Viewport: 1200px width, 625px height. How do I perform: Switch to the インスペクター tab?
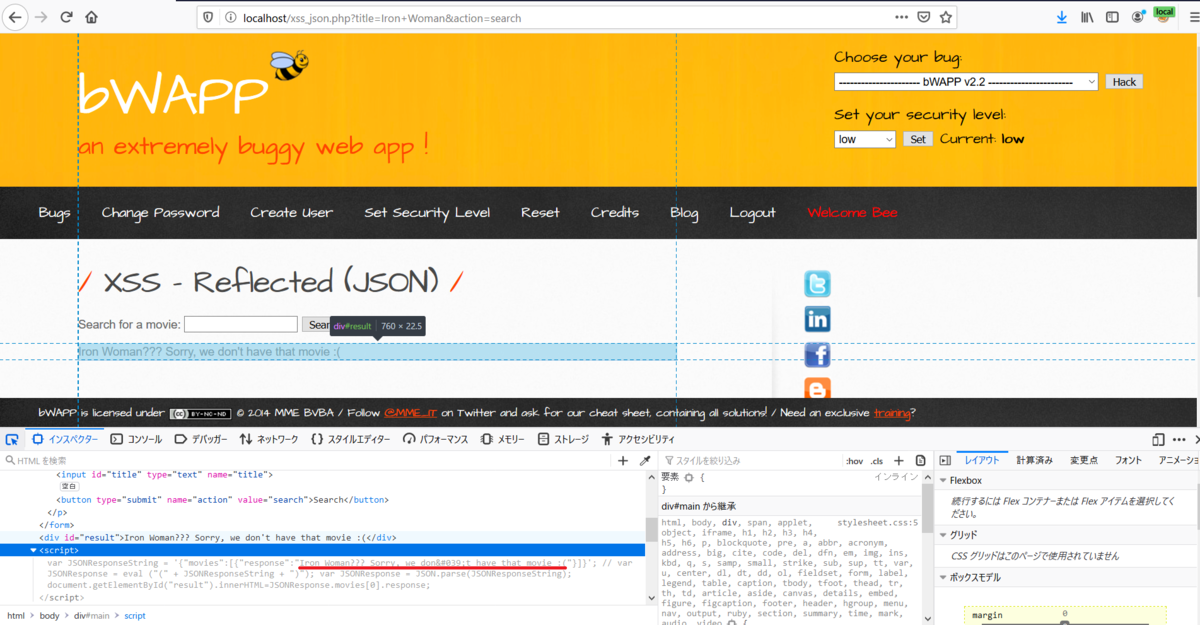pyautogui.click(x=65, y=439)
